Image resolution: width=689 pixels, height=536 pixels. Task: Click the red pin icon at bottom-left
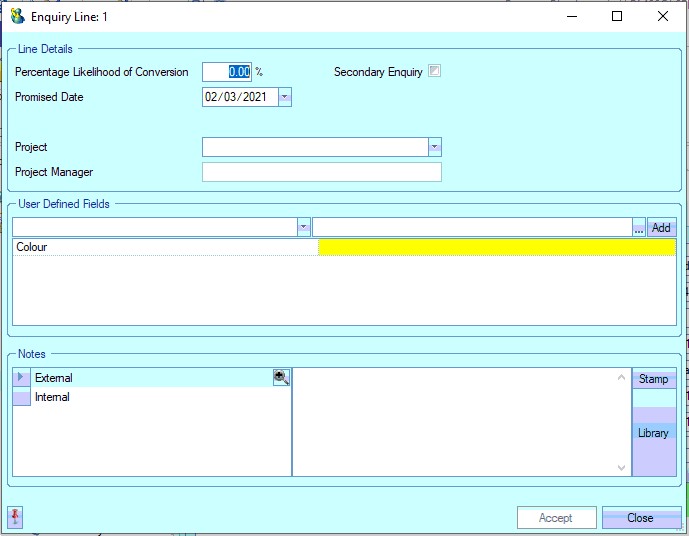[x=16, y=516]
